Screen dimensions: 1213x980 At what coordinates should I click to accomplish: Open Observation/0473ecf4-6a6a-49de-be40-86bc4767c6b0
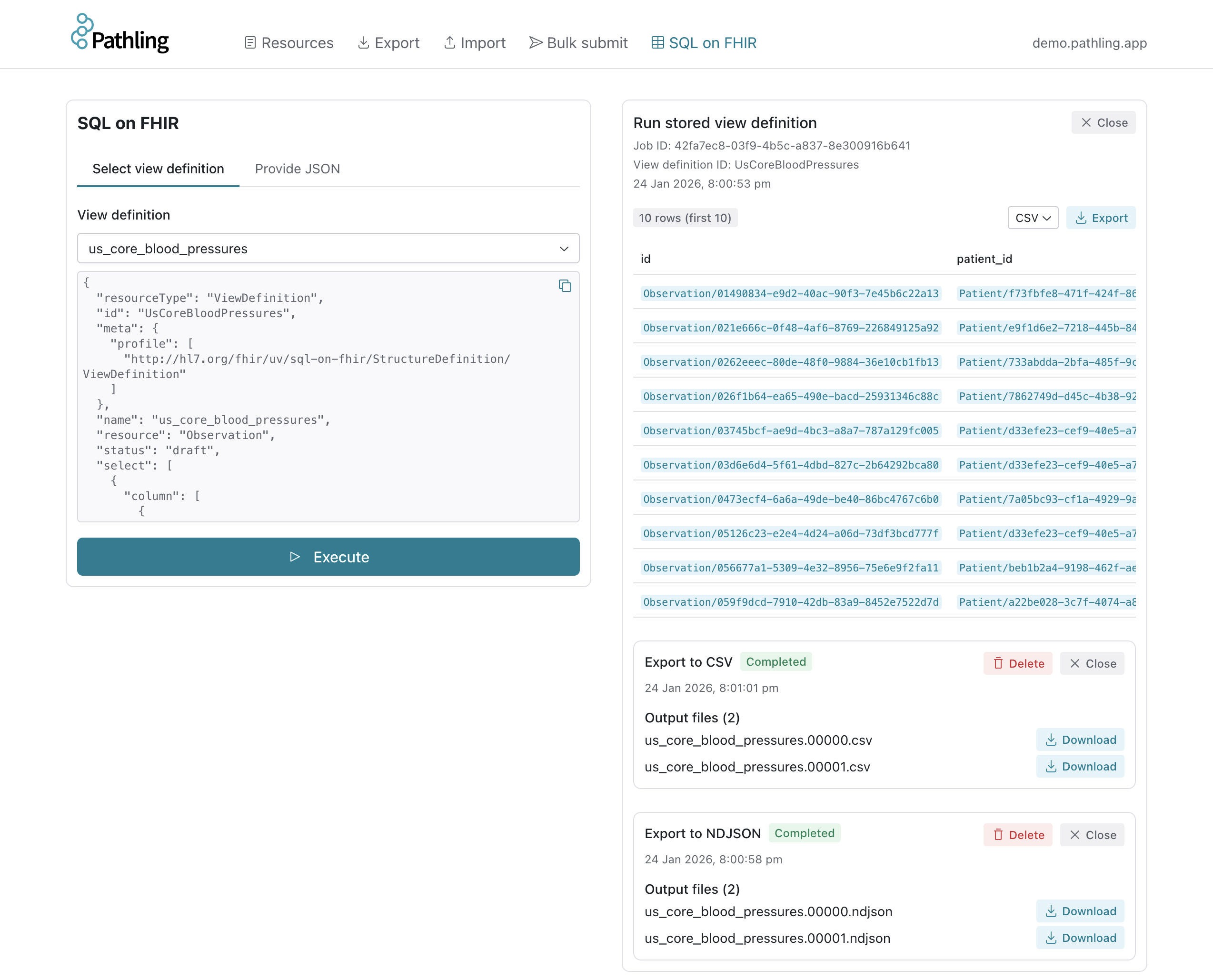[791, 499]
